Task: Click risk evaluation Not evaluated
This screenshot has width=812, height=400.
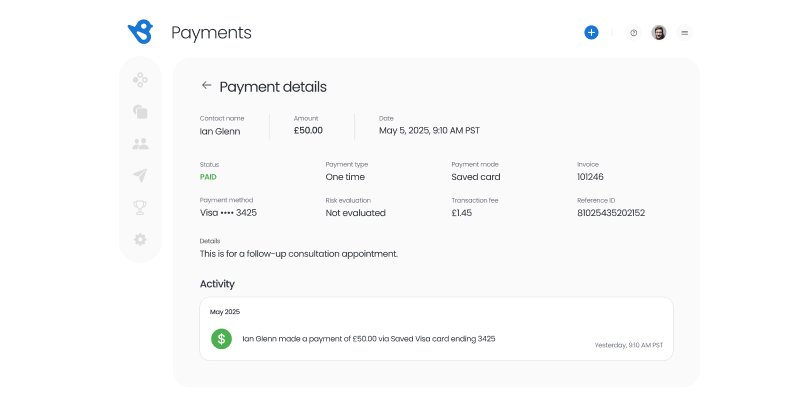Action: (x=356, y=212)
